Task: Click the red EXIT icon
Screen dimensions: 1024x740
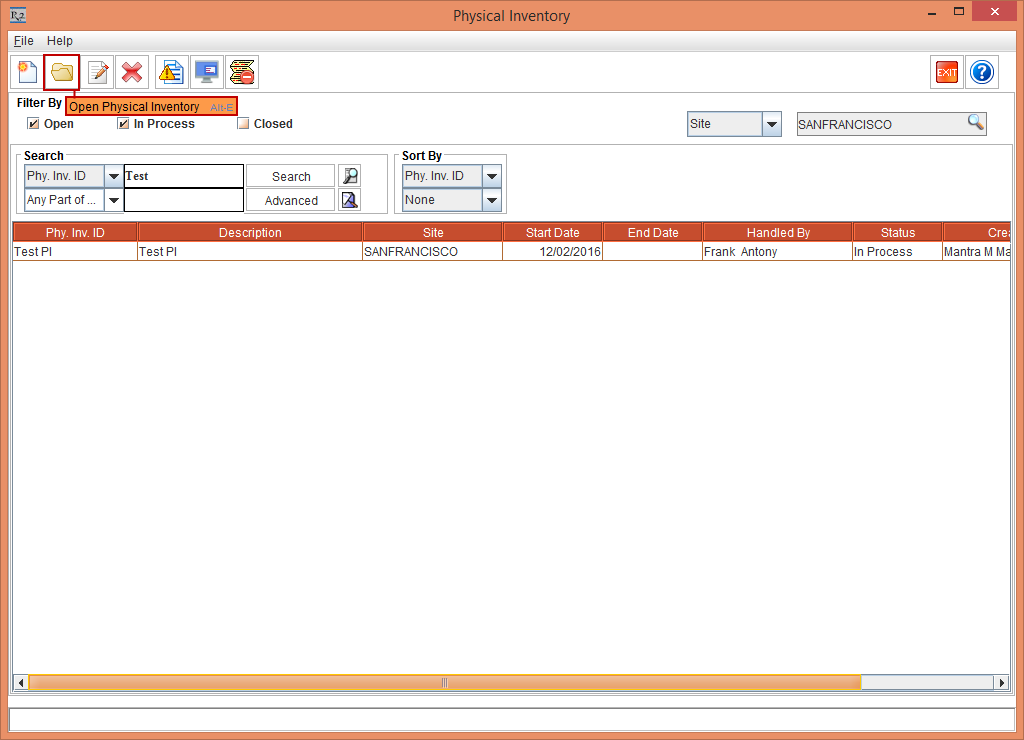Action: click(x=946, y=72)
